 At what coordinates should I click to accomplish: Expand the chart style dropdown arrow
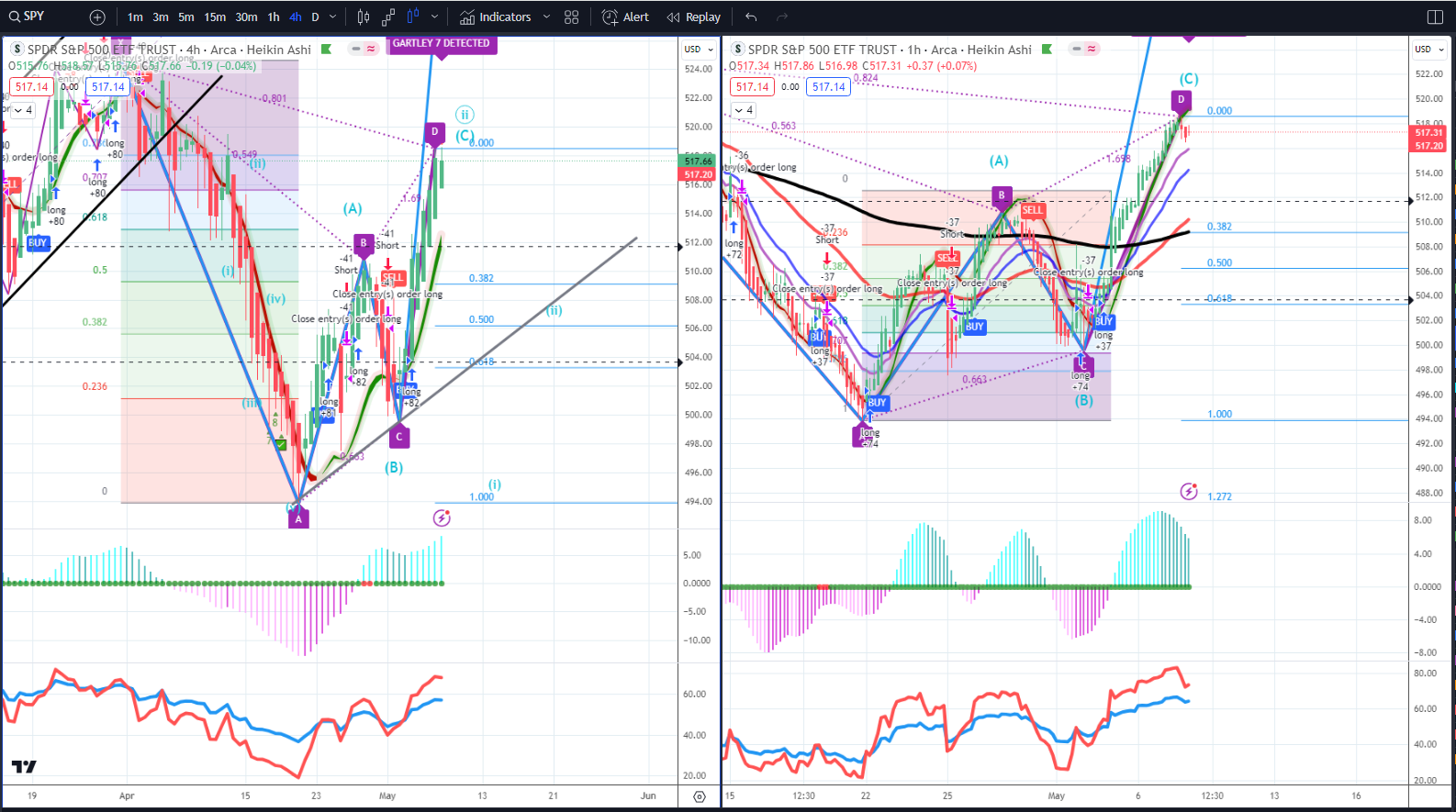tap(434, 17)
